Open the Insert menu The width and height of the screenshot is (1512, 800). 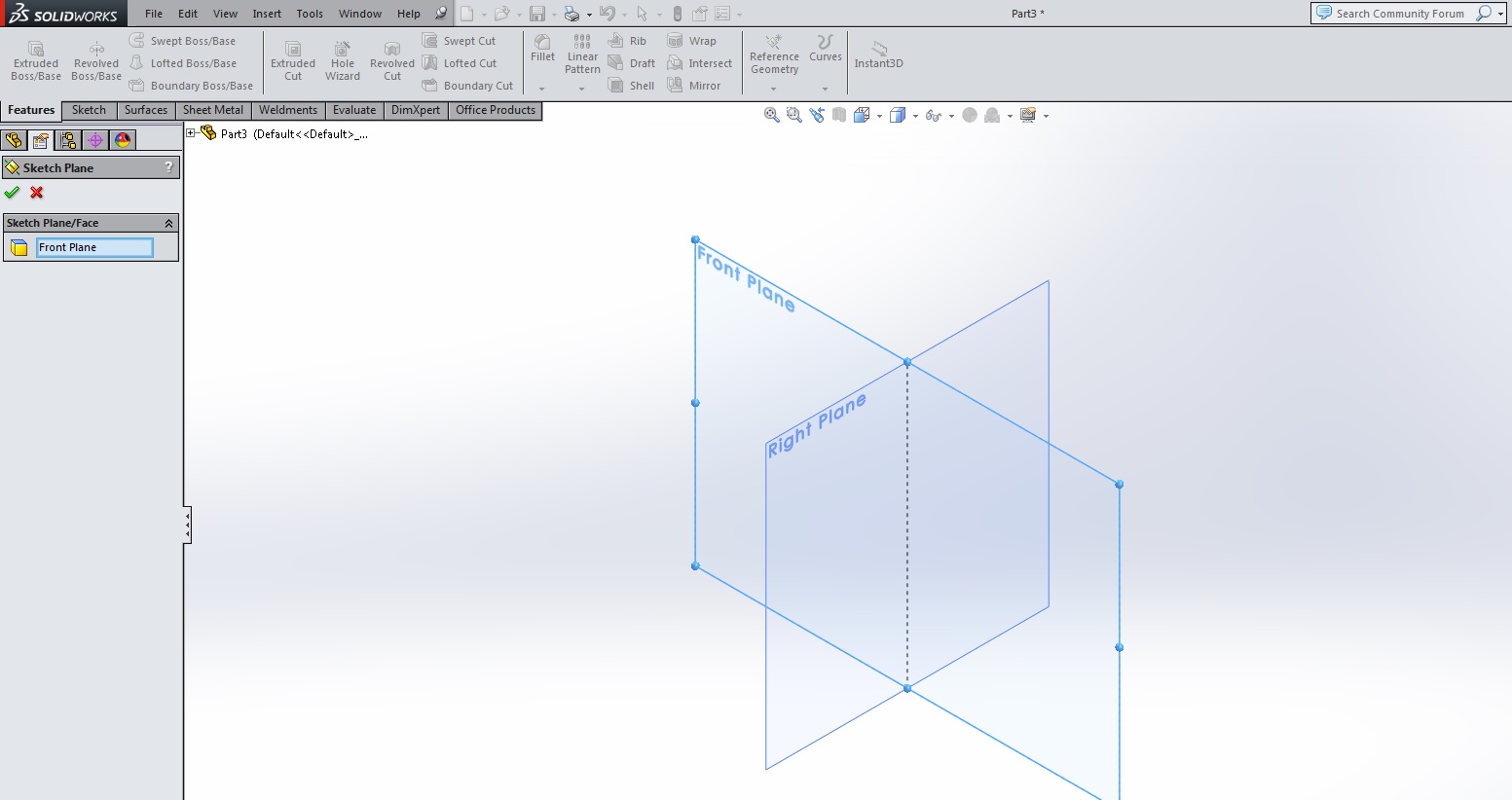pos(267,14)
